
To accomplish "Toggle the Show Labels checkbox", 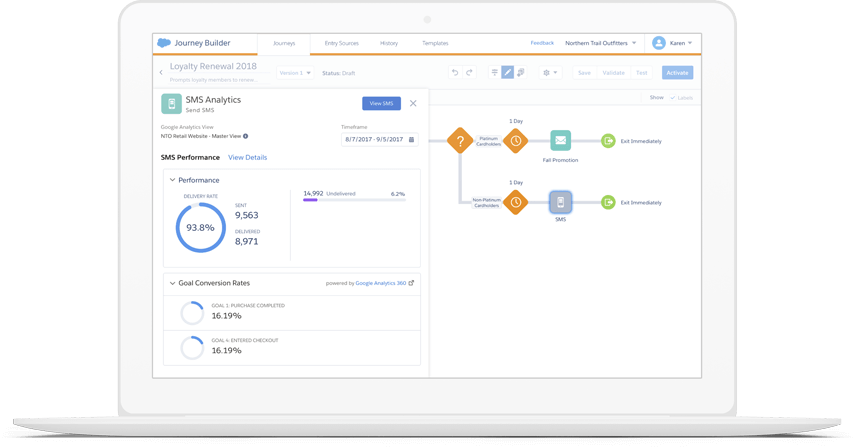I will (x=673, y=98).
